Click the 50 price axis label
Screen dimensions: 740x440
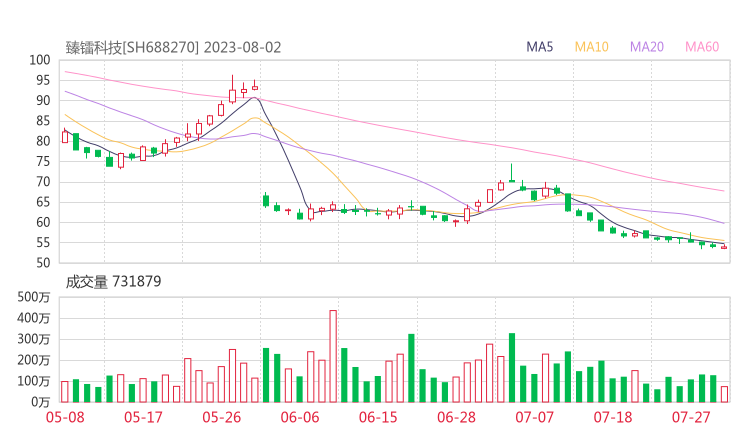tap(43, 263)
